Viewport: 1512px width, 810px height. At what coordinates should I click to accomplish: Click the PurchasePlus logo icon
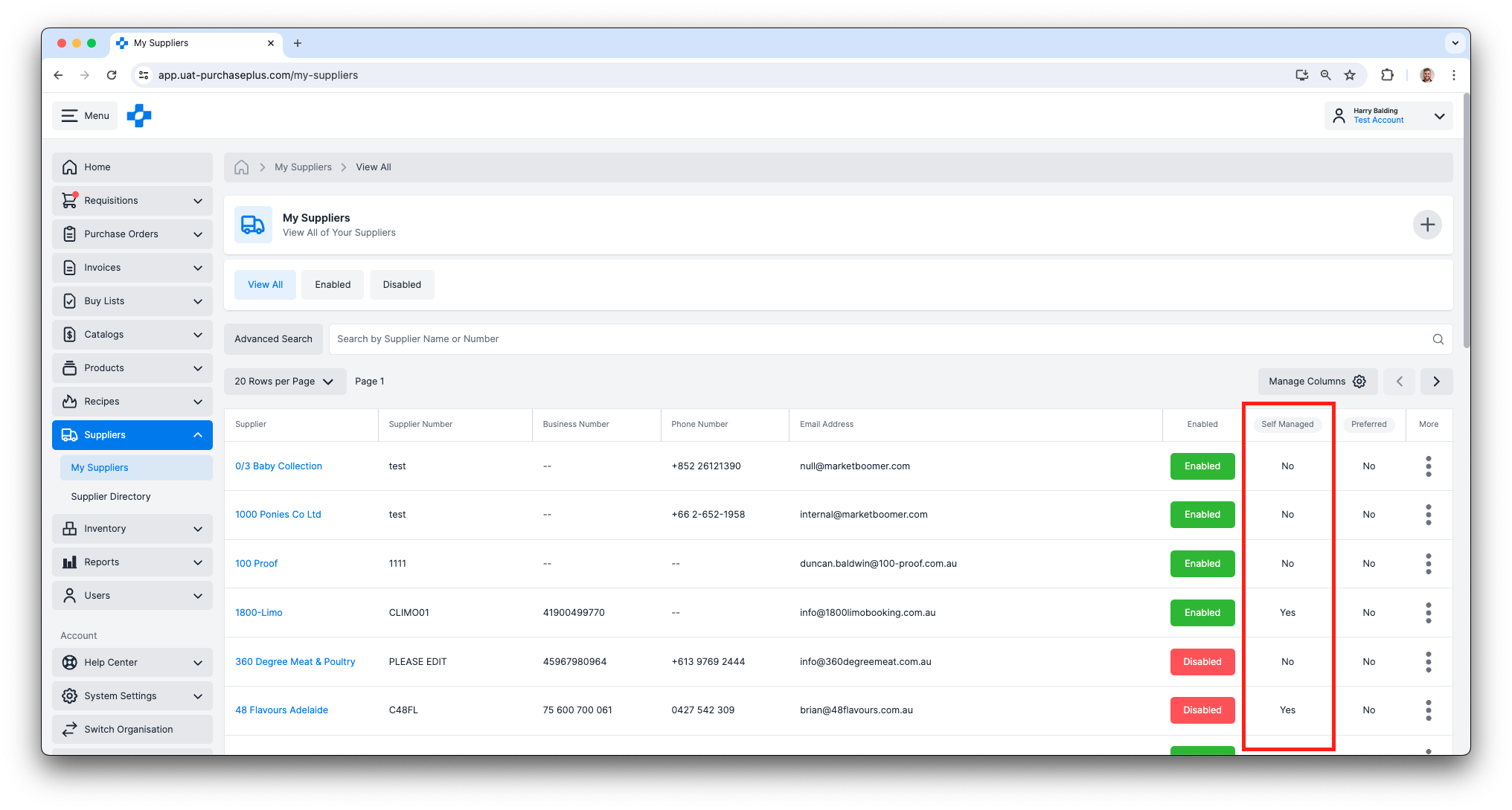pyautogui.click(x=139, y=116)
